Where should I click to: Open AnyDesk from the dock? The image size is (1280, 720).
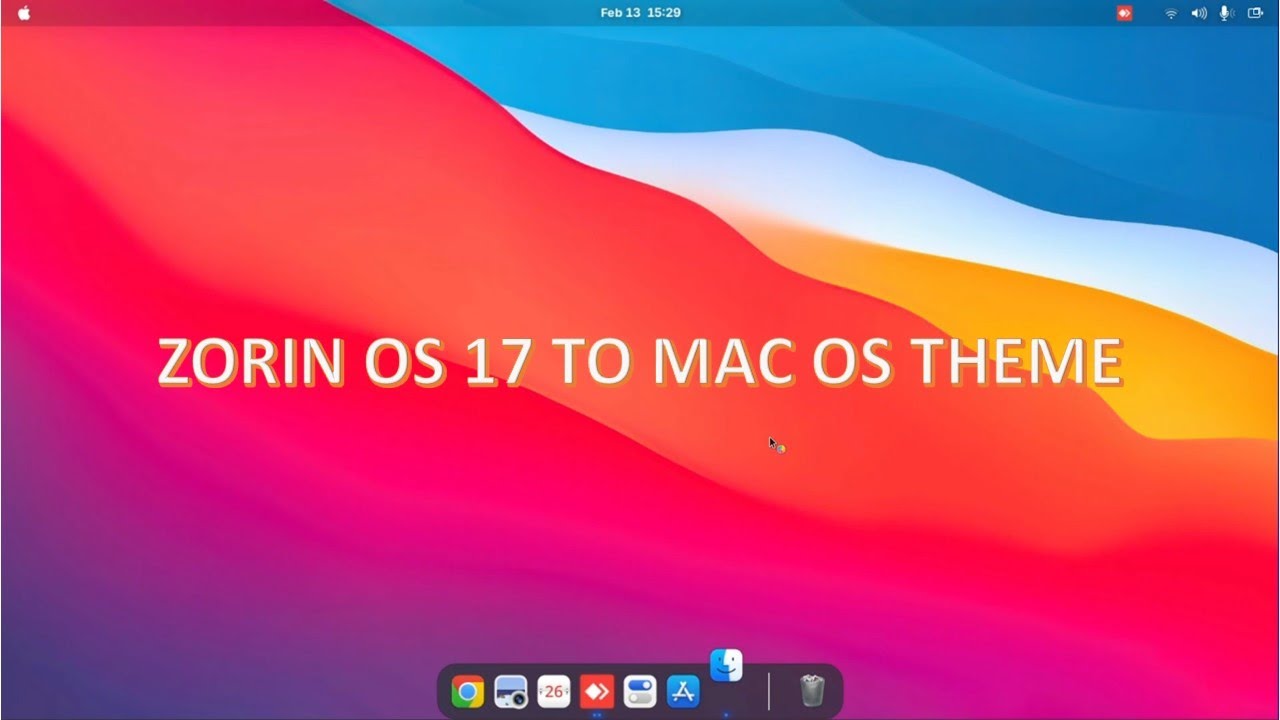pos(597,691)
